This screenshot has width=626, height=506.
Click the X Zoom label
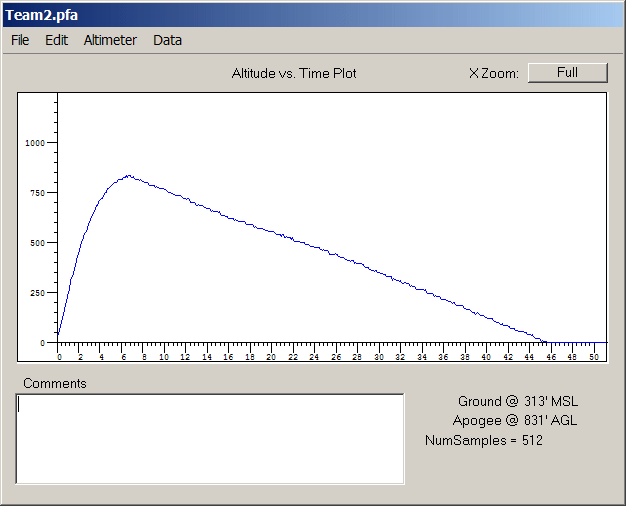point(493,73)
